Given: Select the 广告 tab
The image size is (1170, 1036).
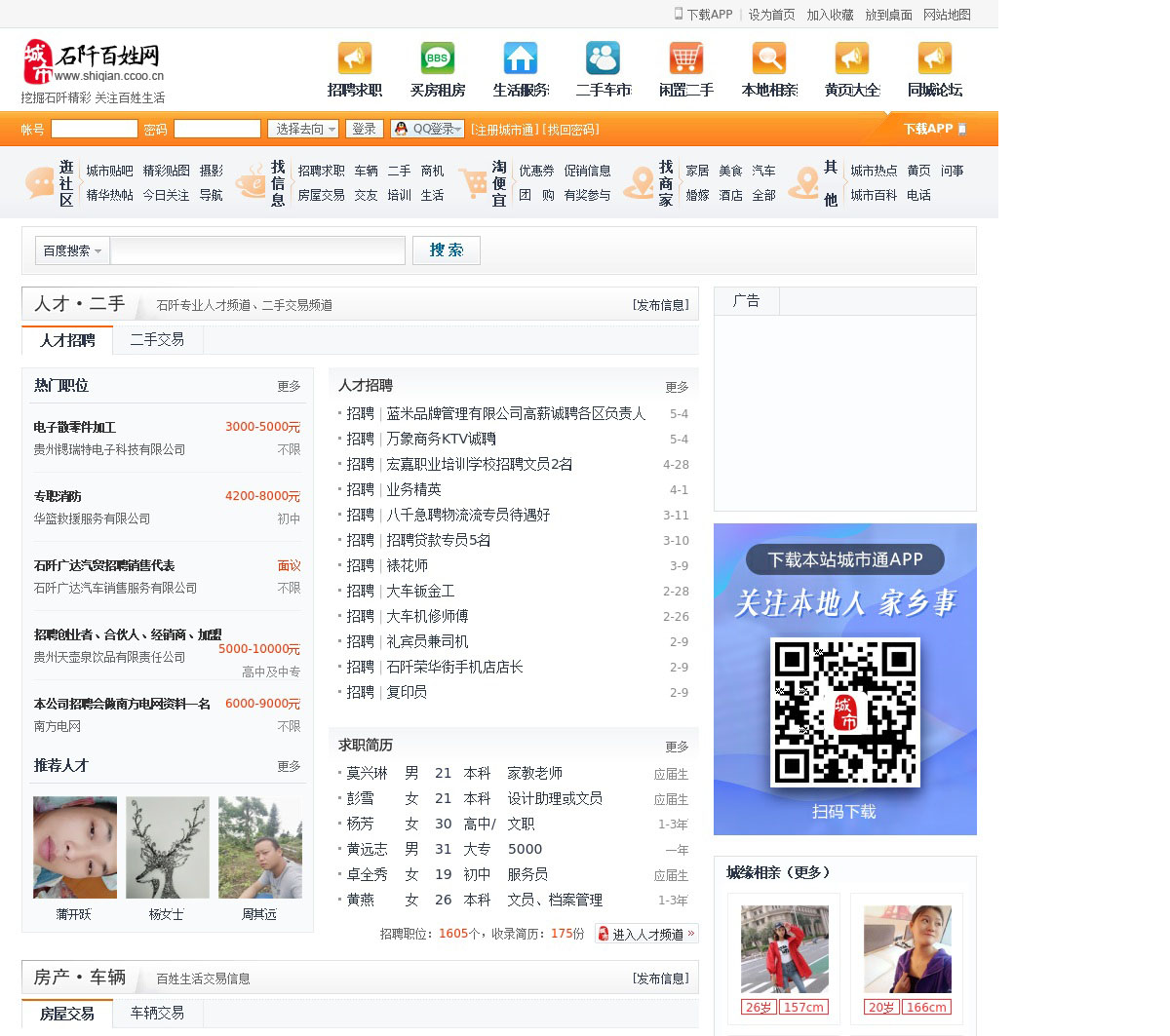Looking at the screenshot, I should point(746,301).
